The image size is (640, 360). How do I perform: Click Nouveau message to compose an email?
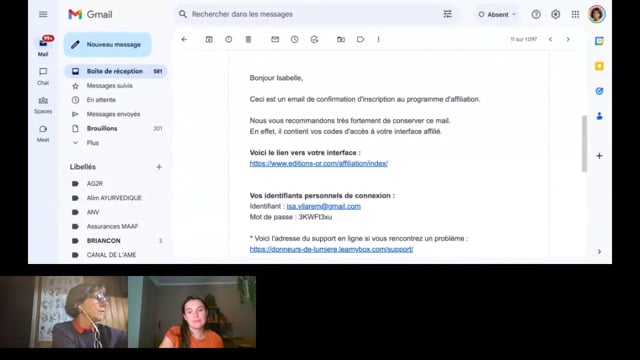[107, 44]
